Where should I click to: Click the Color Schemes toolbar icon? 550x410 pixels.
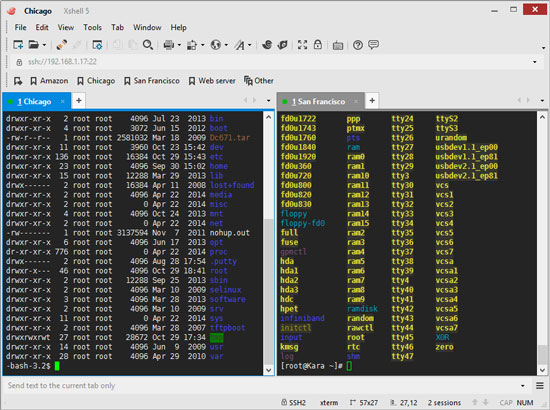pyautogui.click(x=192, y=45)
